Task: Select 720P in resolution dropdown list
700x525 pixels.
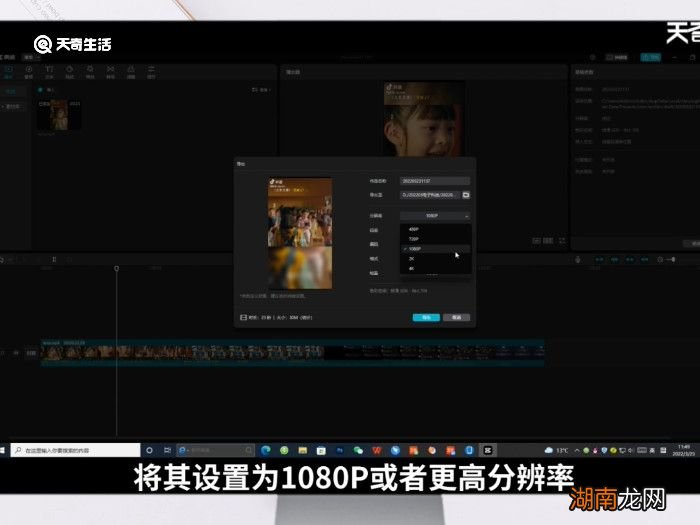Action: [435, 239]
